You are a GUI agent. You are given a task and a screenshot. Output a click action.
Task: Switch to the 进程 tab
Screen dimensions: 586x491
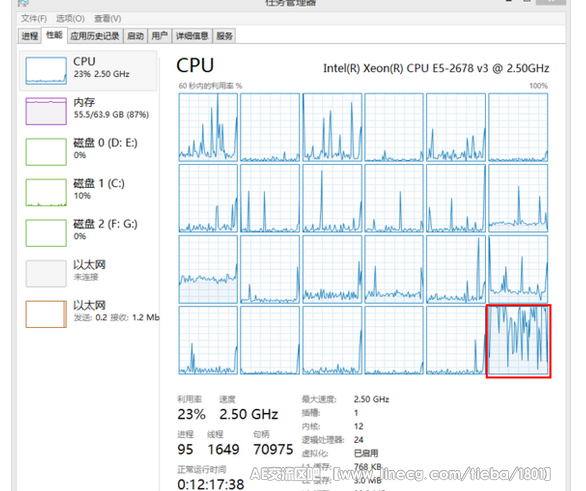click(30, 36)
